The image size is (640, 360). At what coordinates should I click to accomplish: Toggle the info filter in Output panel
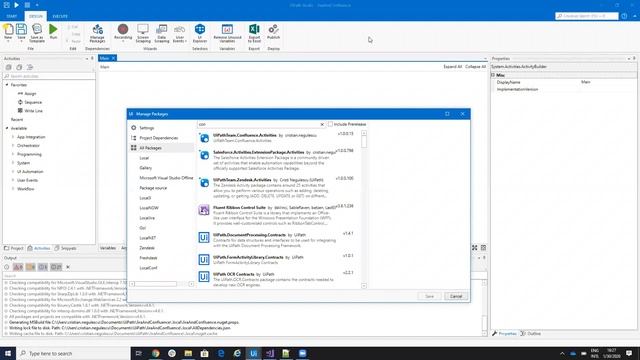[42, 267]
